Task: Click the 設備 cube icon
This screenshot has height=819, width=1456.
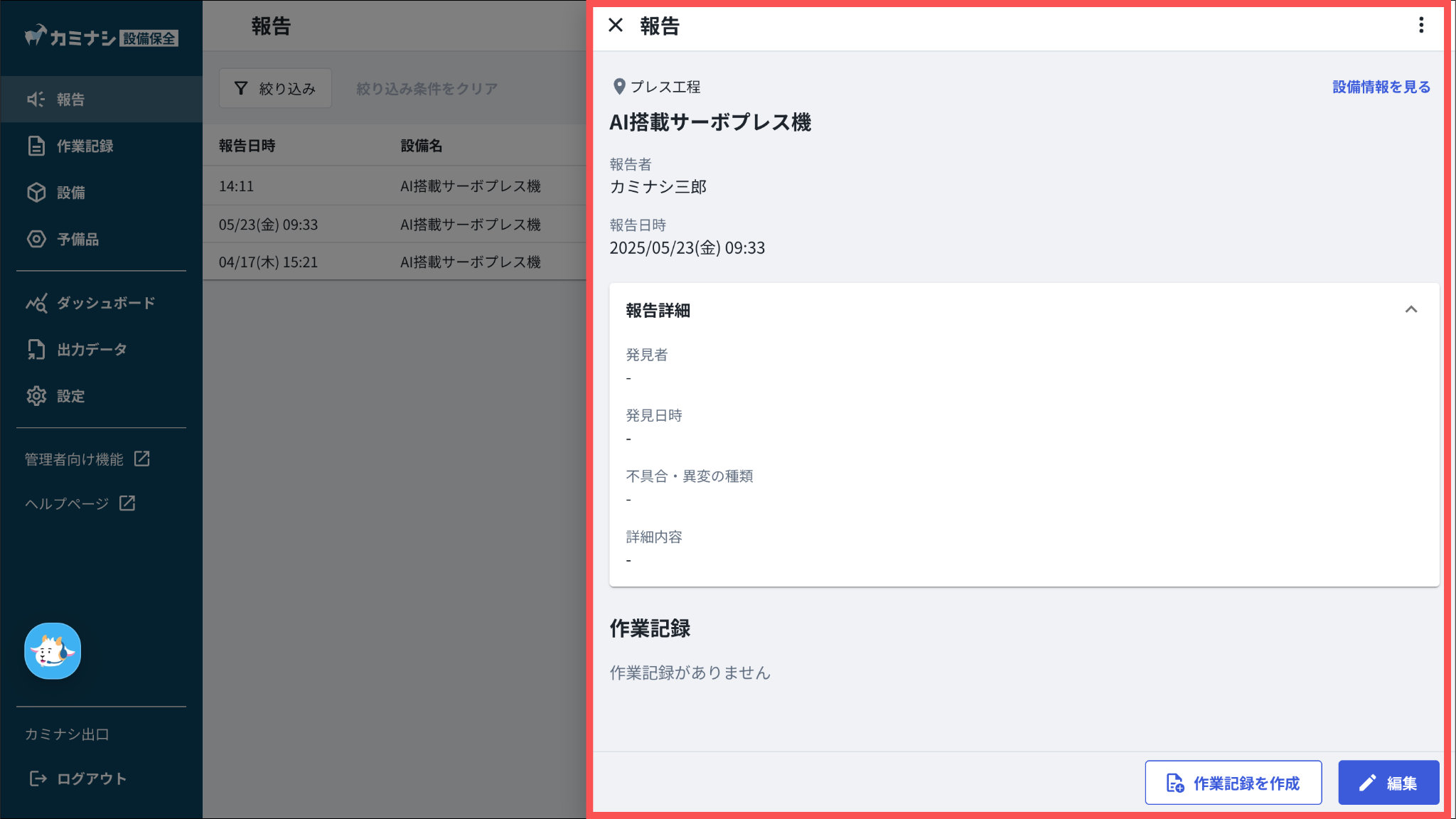Action: tap(36, 193)
